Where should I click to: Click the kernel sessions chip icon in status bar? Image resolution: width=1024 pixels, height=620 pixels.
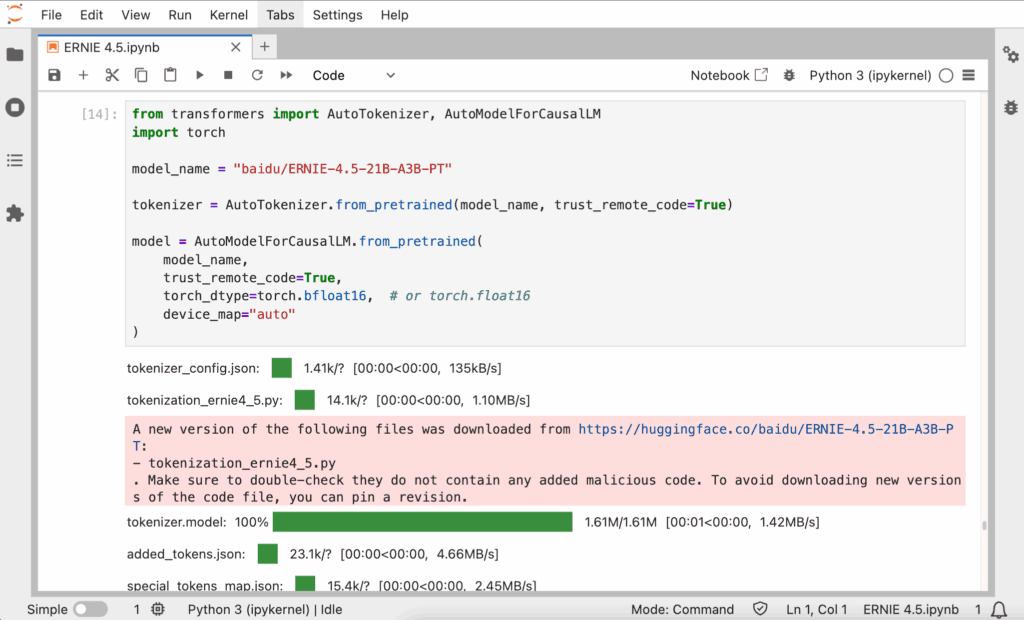pos(158,609)
